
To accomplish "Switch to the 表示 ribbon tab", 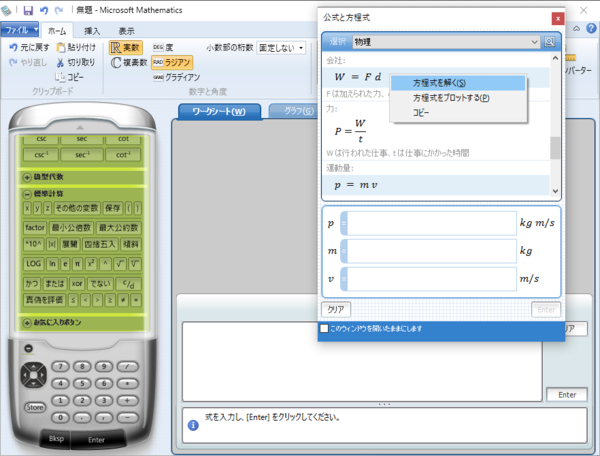I will coord(126,31).
